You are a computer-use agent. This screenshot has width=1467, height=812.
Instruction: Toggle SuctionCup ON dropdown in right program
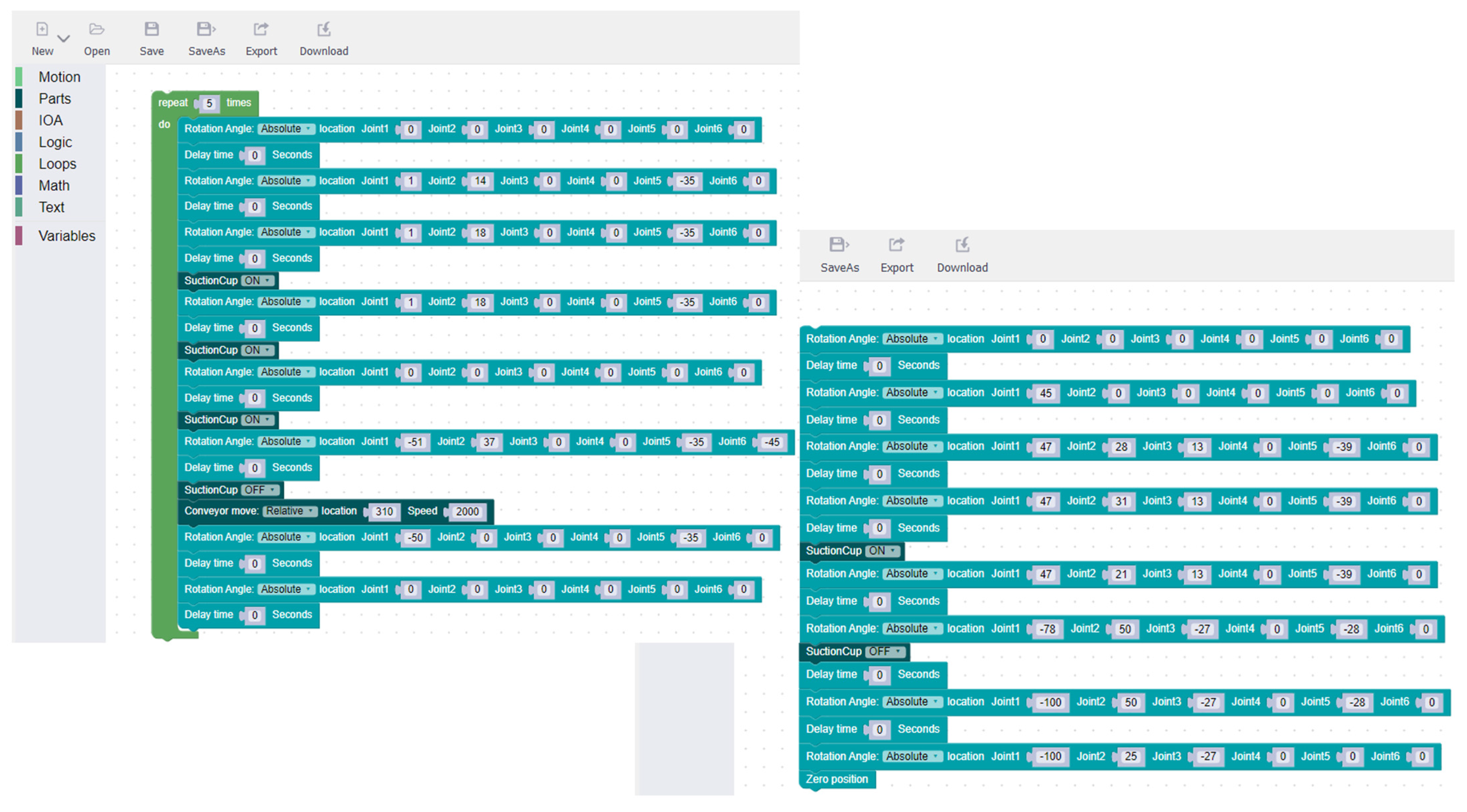(x=883, y=551)
